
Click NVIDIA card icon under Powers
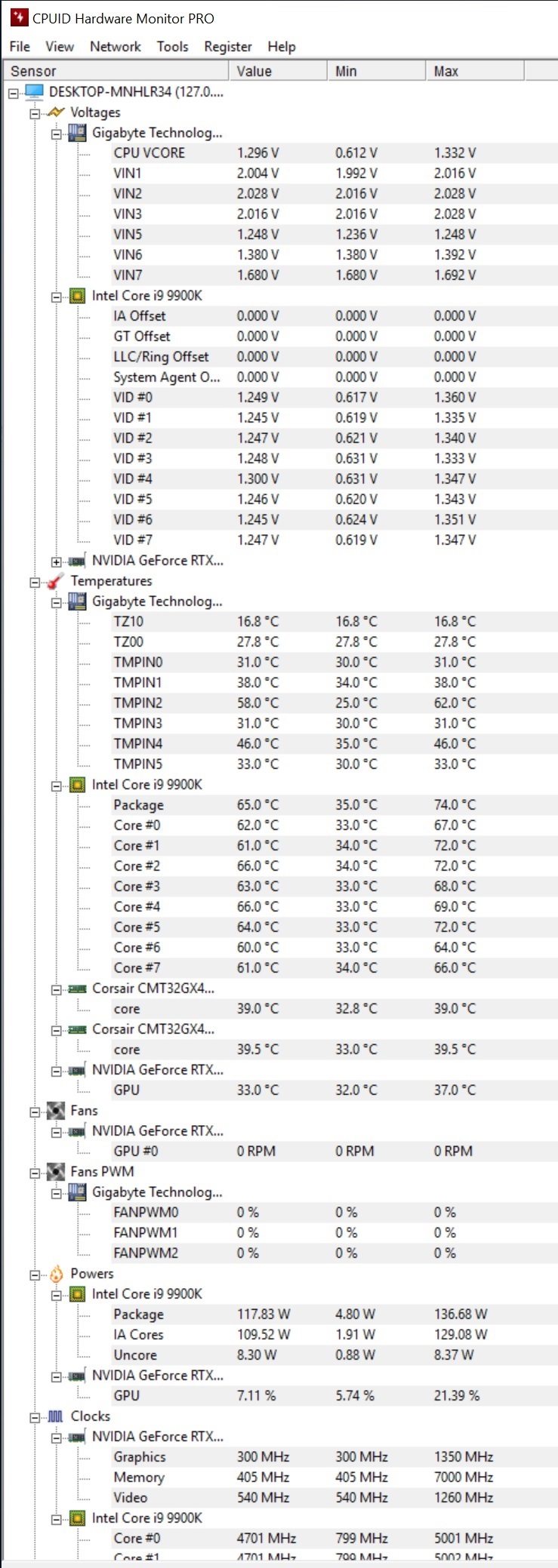click(x=77, y=1376)
